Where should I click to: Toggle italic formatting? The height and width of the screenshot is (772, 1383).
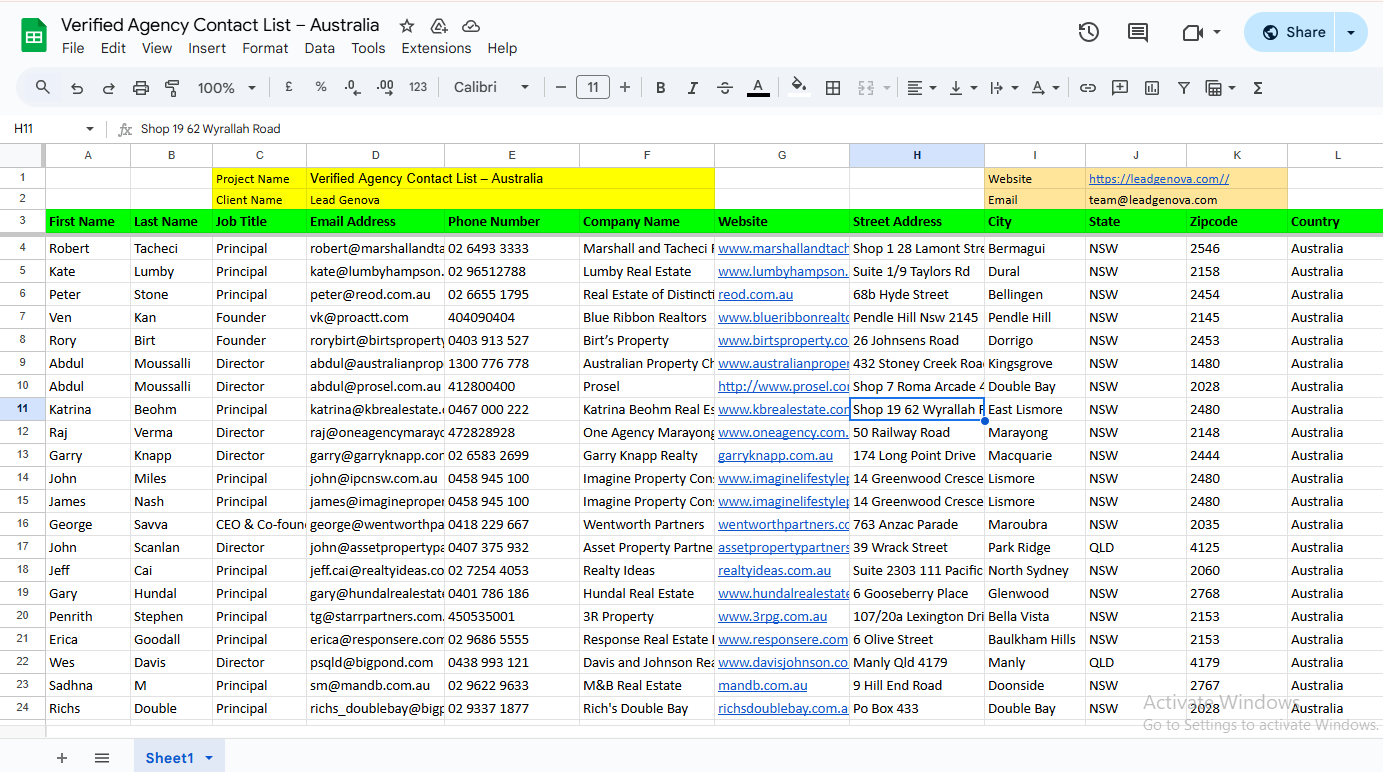[693, 88]
